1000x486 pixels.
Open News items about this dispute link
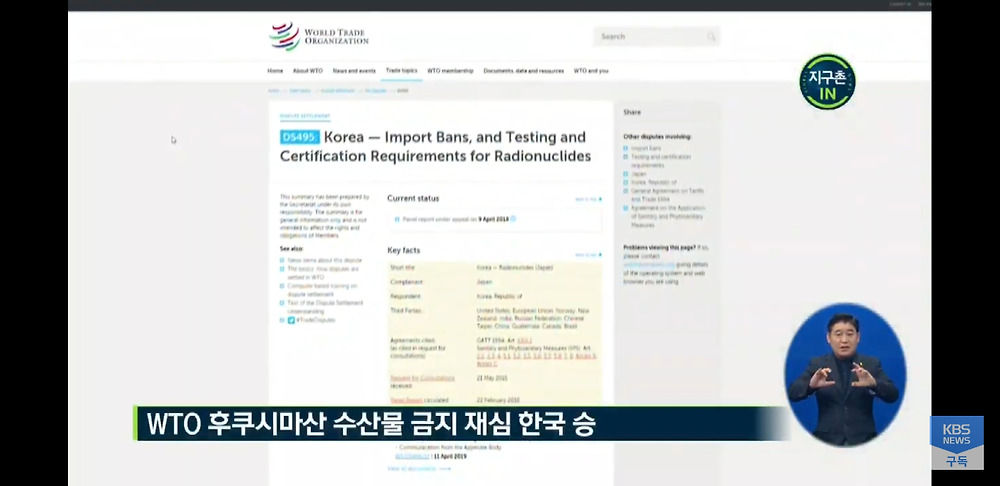tap(324, 260)
